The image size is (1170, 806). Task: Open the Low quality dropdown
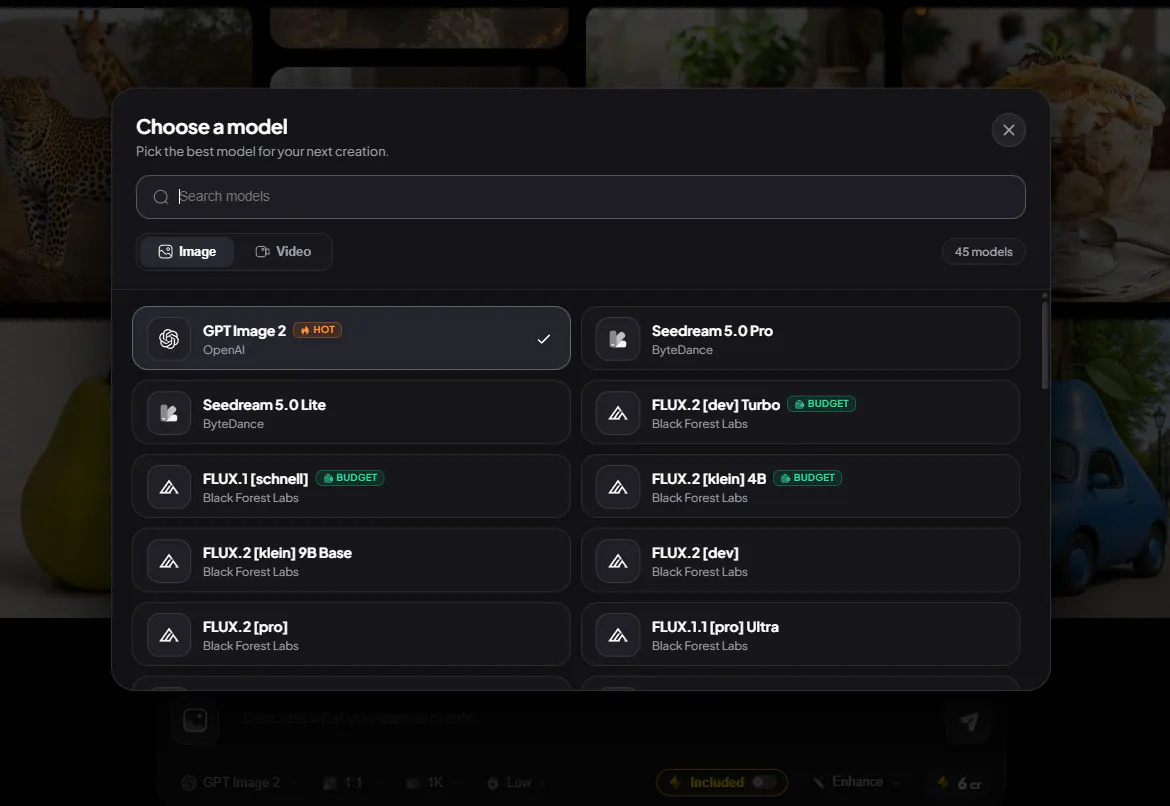tap(516, 782)
